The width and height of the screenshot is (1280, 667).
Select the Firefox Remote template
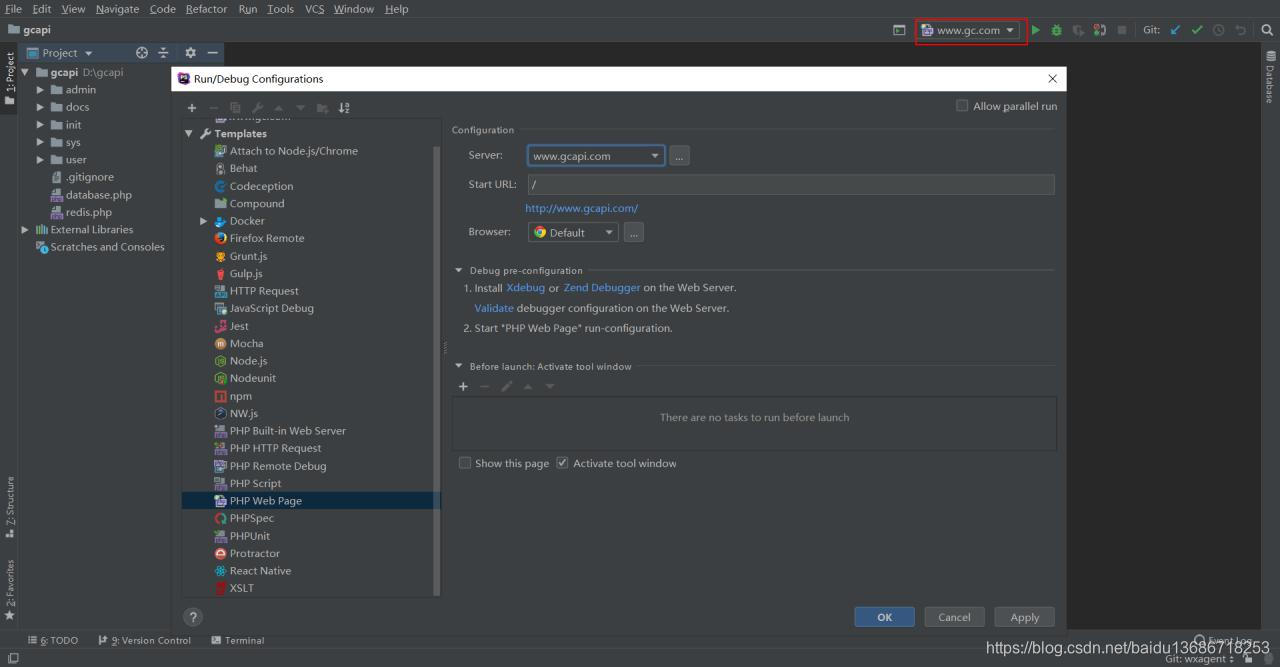(x=266, y=238)
